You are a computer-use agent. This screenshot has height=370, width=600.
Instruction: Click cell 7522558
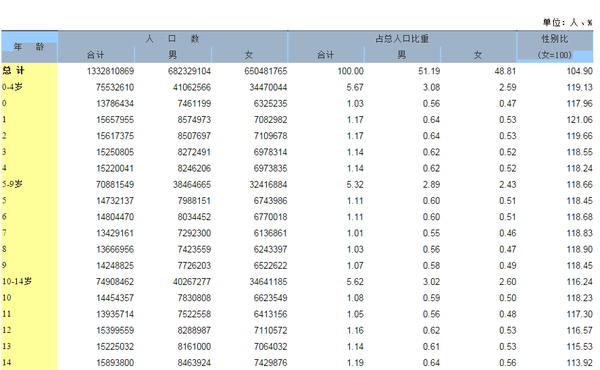194,314
